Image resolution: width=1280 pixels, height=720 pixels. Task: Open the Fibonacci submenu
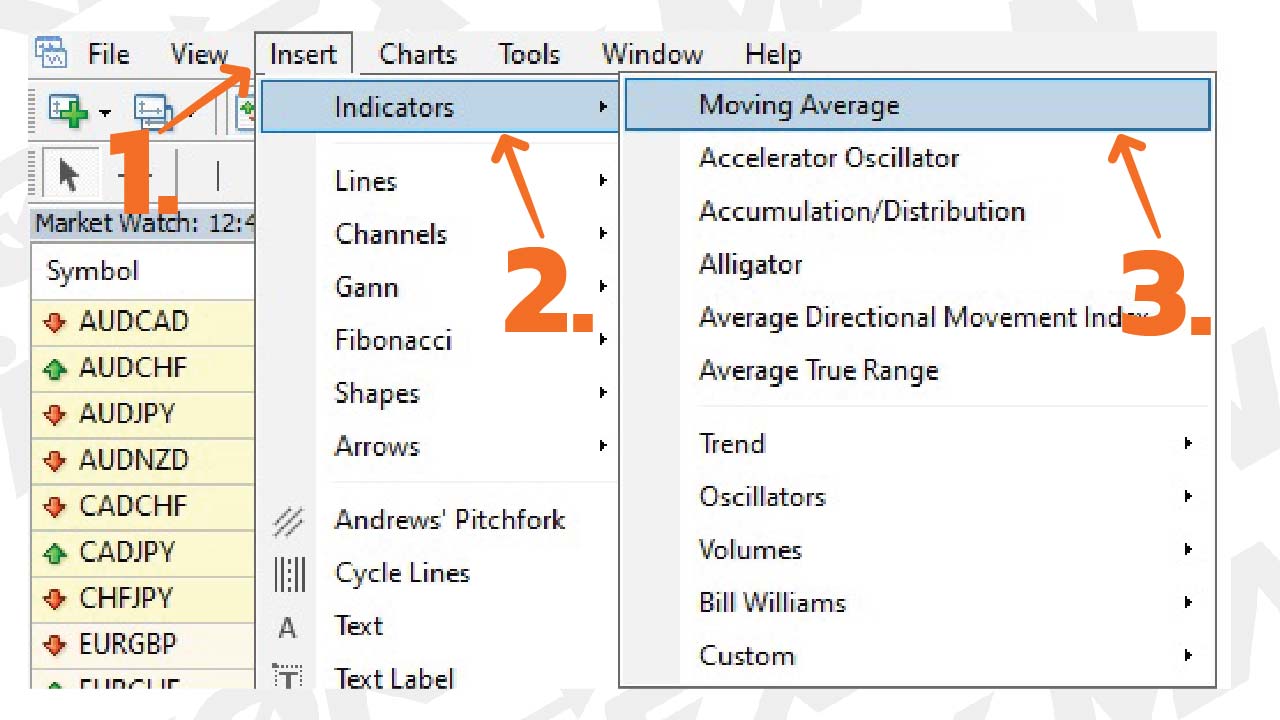[393, 341]
